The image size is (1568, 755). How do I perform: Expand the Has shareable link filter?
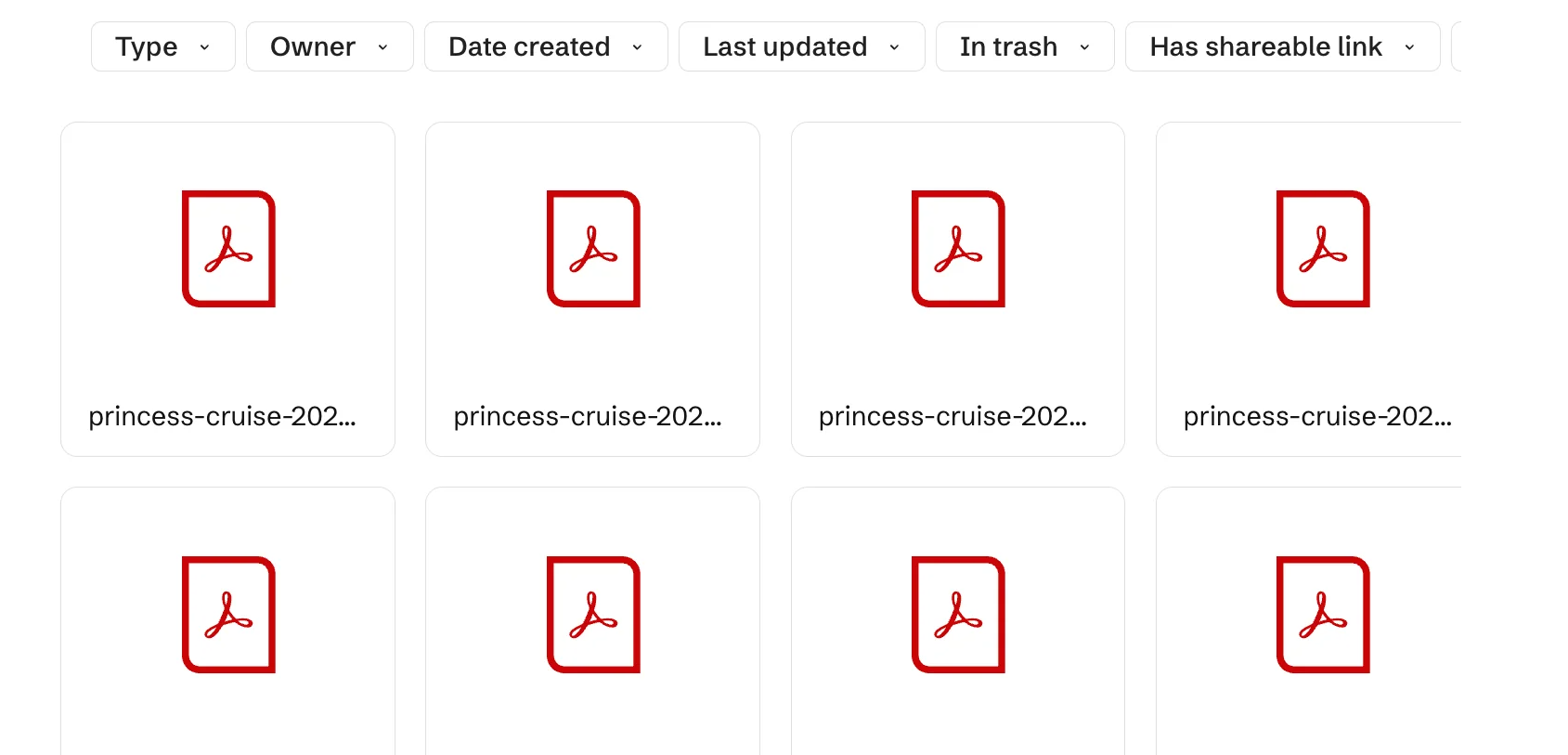[1281, 46]
